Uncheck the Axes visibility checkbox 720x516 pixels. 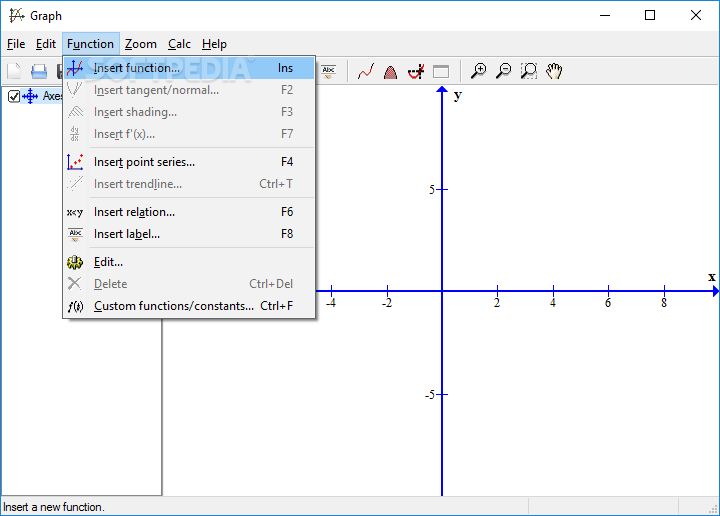pos(14,96)
